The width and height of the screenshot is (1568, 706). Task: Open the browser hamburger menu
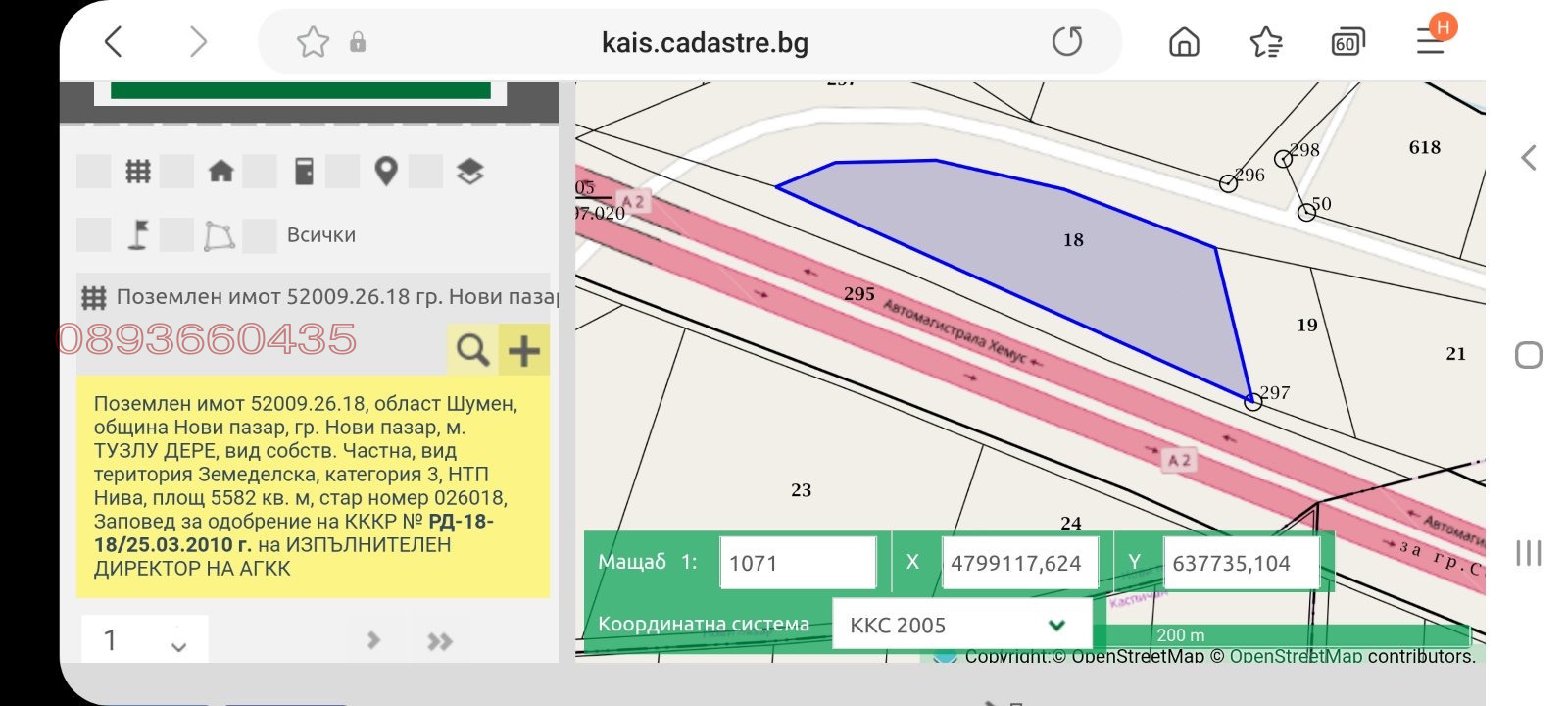(1430, 41)
